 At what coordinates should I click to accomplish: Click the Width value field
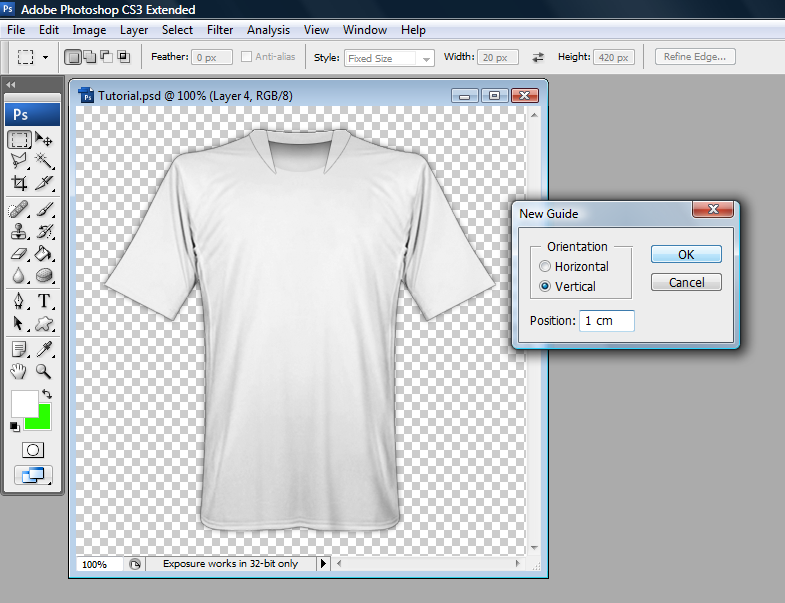coord(498,57)
